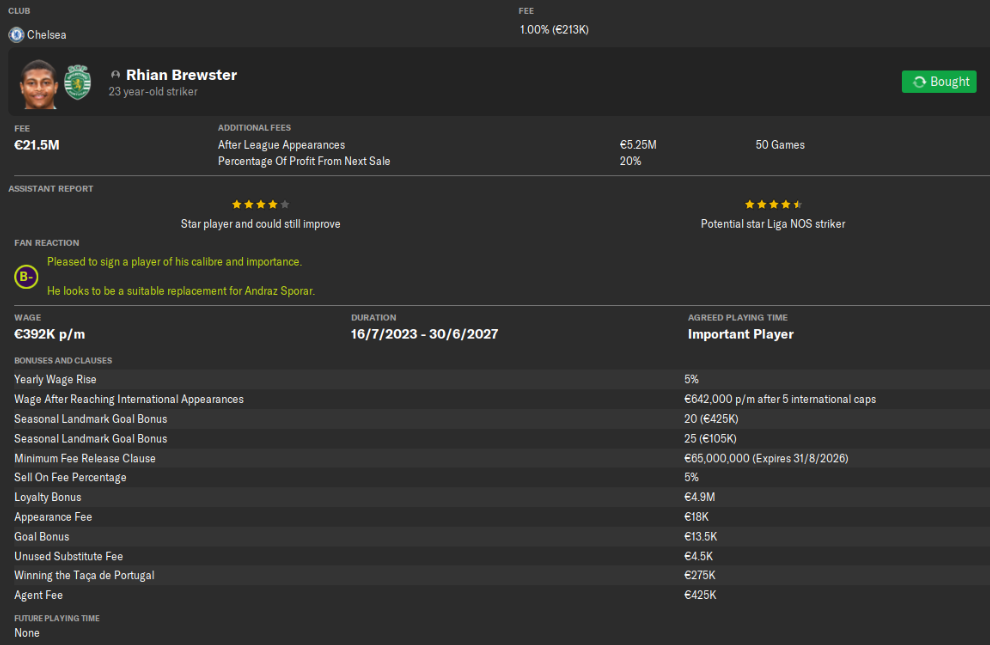Click the potential ability star rating
990x645 pixels.
coord(772,204)
